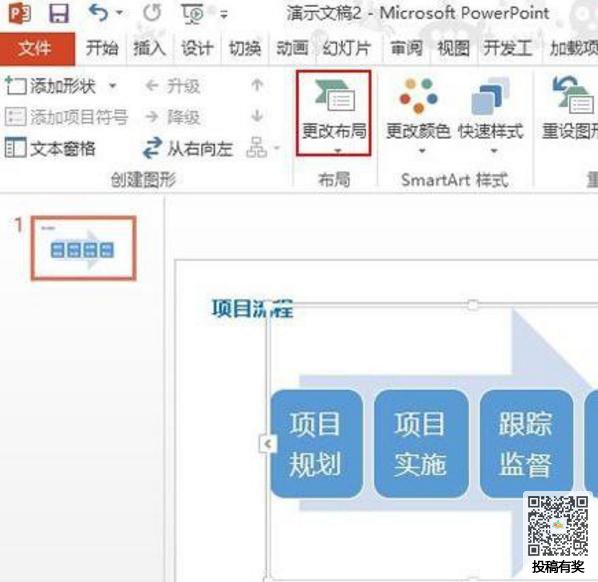Click 添加形状 button
The image size is (598, 582).
[x=50, y=86]
